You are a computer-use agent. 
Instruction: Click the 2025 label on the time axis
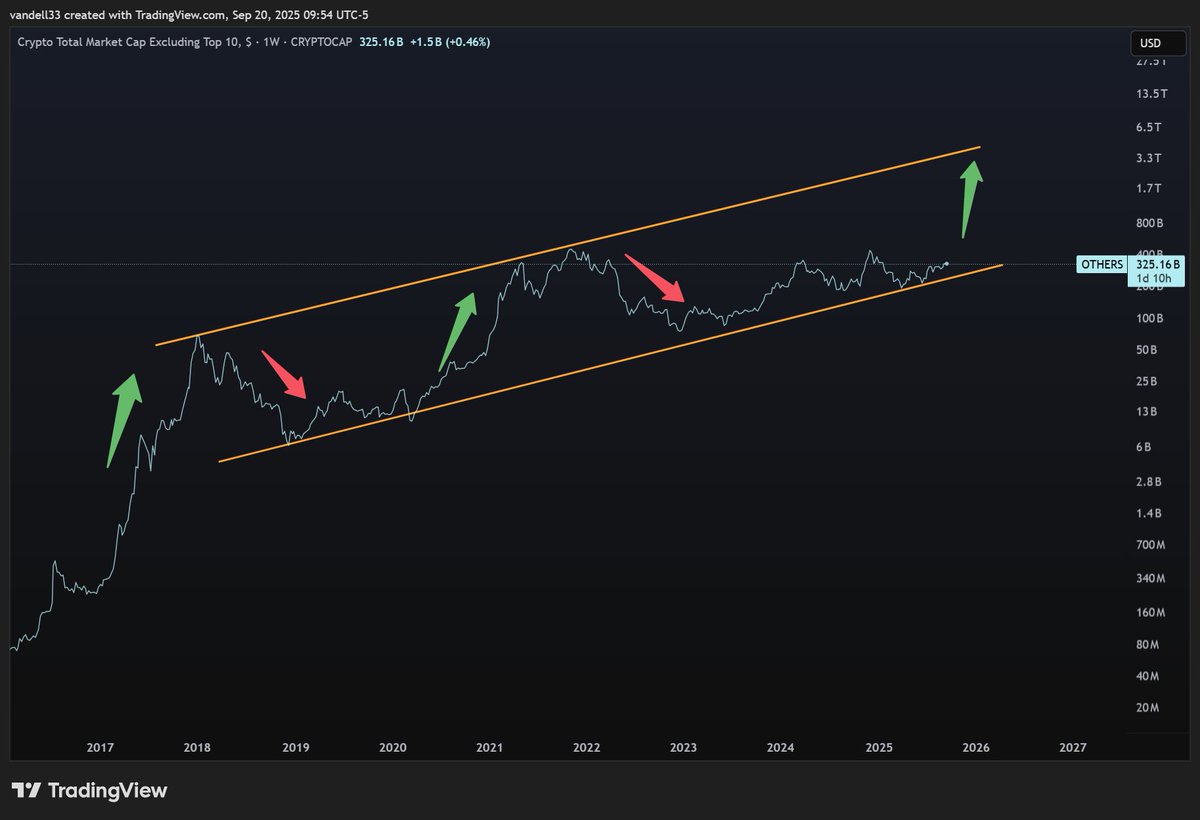pos(879,748)
